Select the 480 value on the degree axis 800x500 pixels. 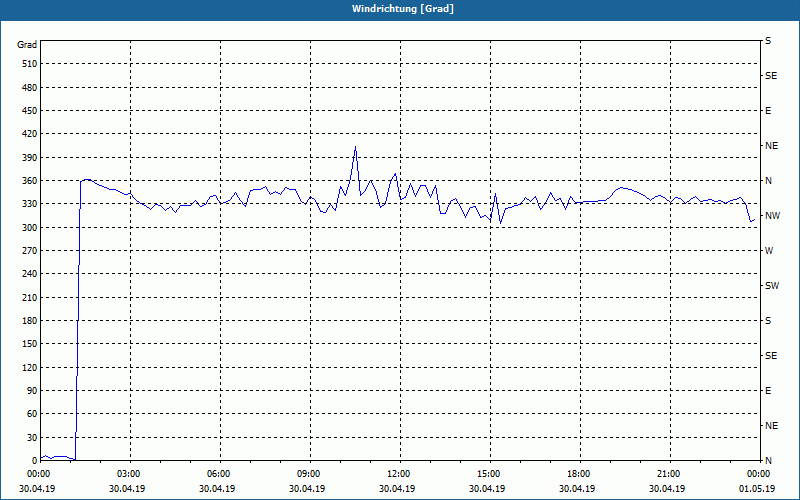[x=30, y=88]
